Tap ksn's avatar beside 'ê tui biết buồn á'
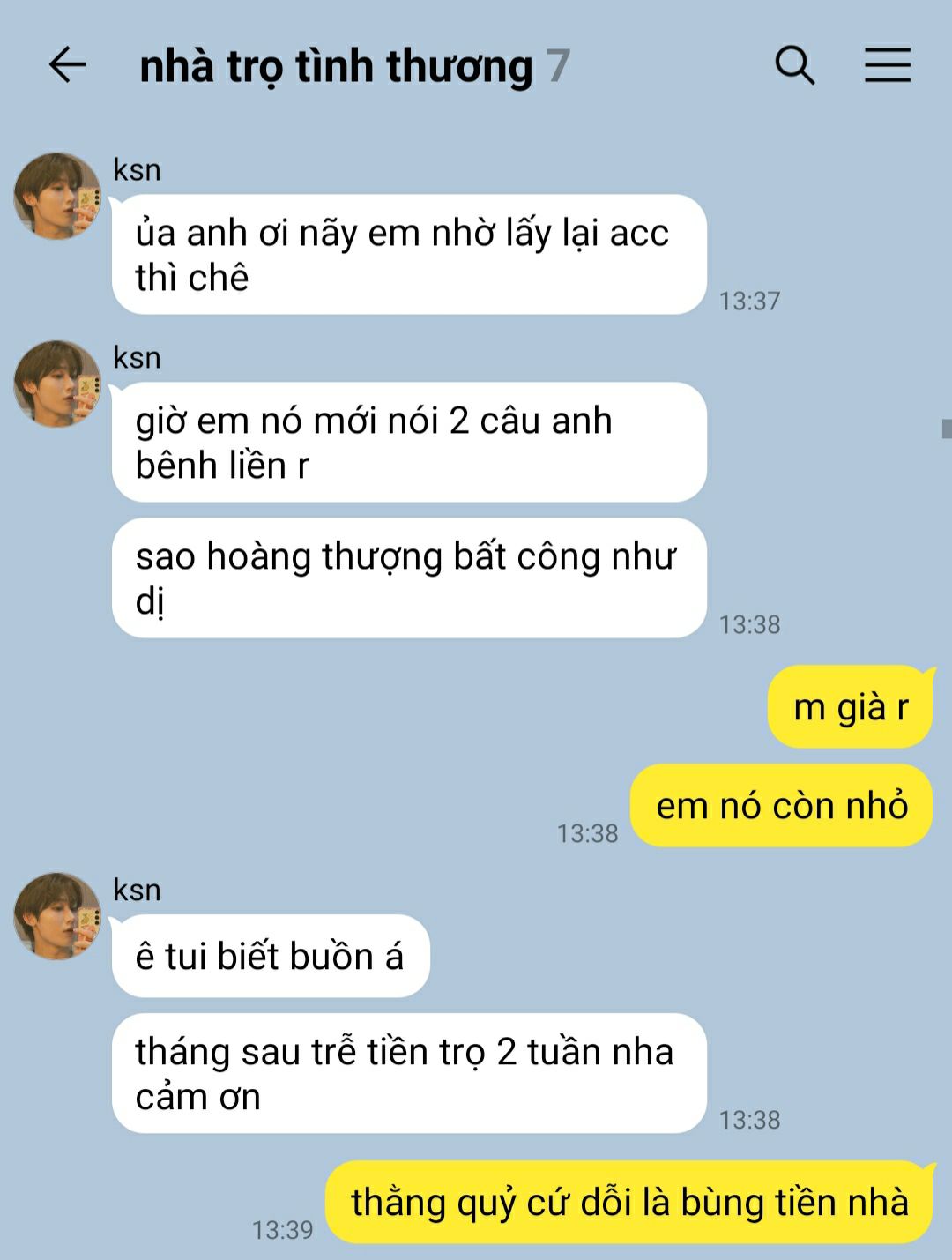Image resolution: width=952 pixels, height=1260 pixels. point(57,916)
